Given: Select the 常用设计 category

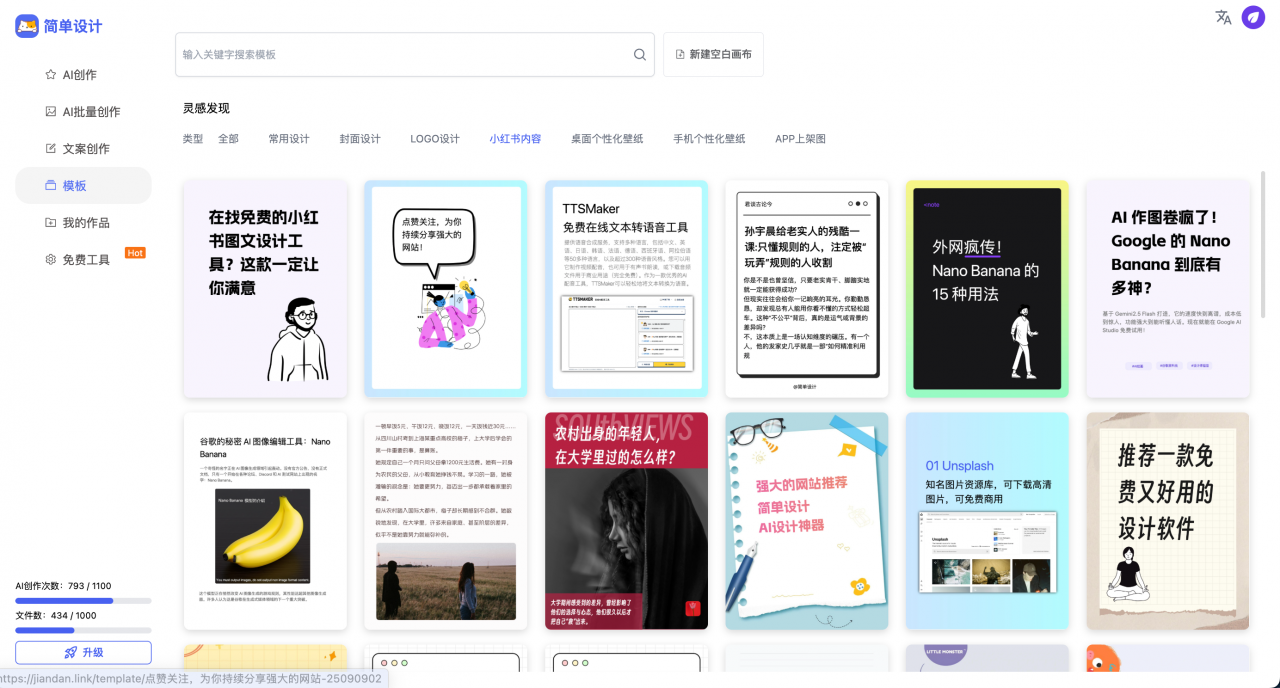Looking at the screenshot, I should click(x=289, y=139).
